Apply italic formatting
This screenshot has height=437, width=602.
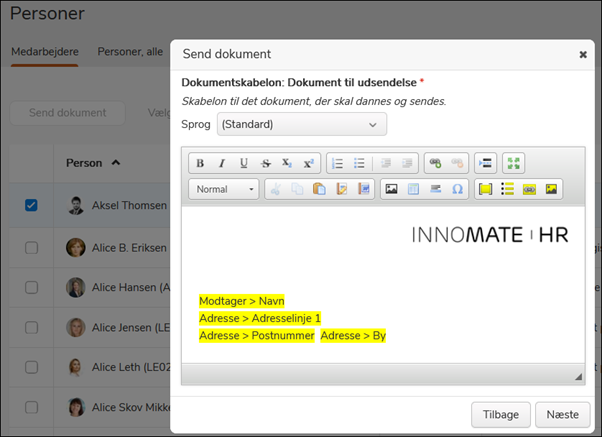coord(222,164)
